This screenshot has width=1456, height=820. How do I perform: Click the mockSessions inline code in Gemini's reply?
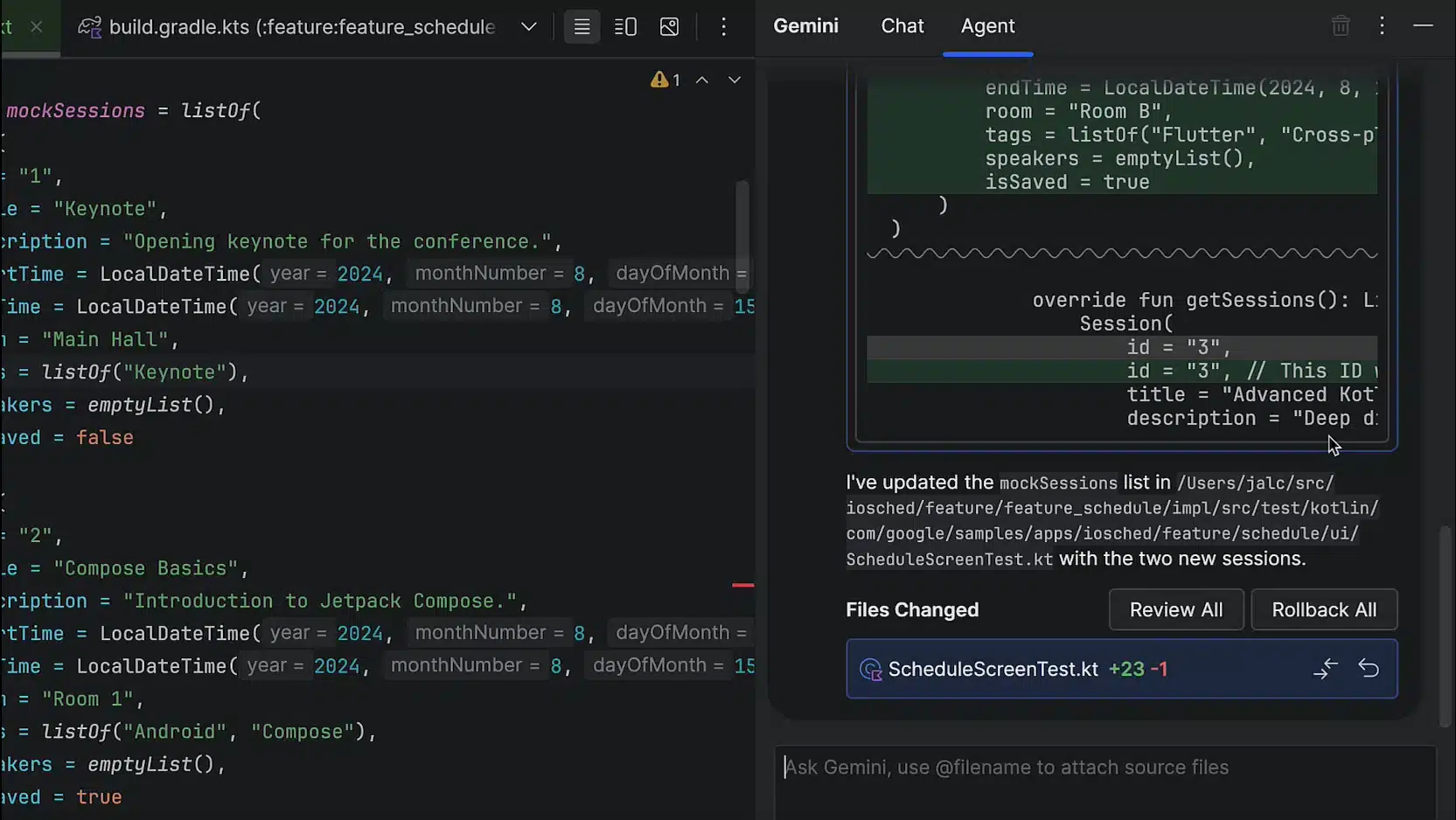click(x=1058, y=483)
